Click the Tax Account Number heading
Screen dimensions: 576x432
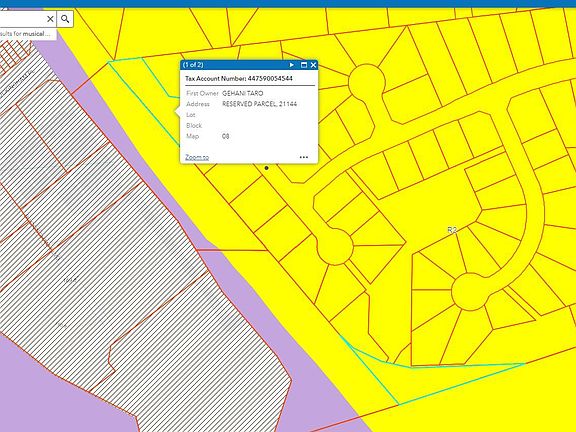pyautogui.click(x=239, y=79)
